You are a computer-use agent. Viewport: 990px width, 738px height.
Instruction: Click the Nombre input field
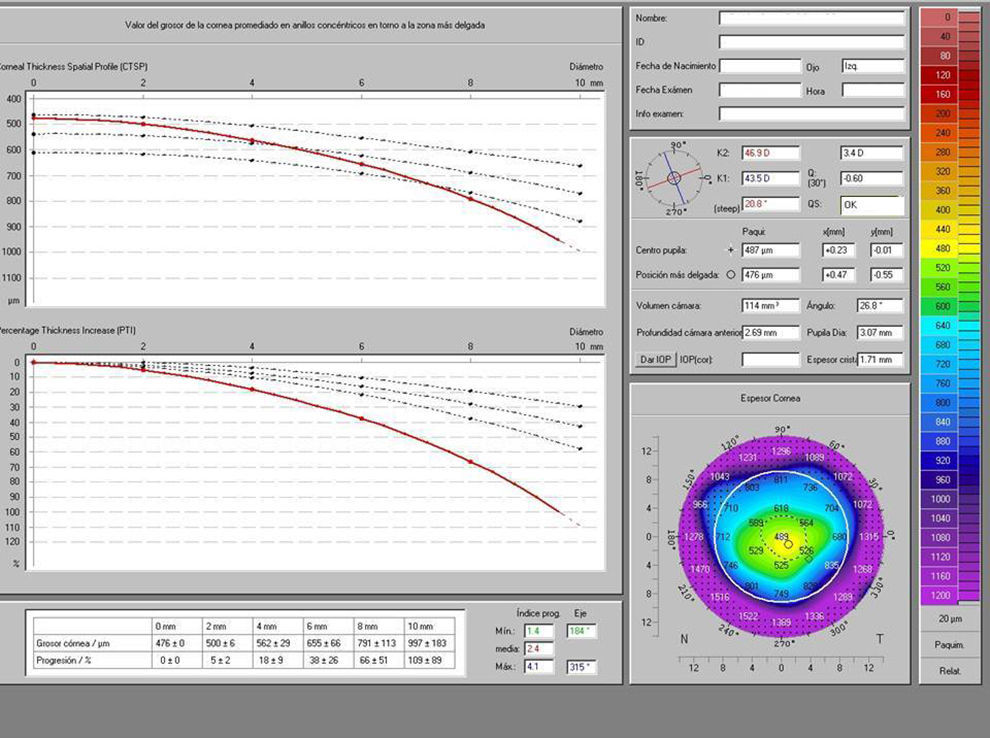tap(811, 18)
